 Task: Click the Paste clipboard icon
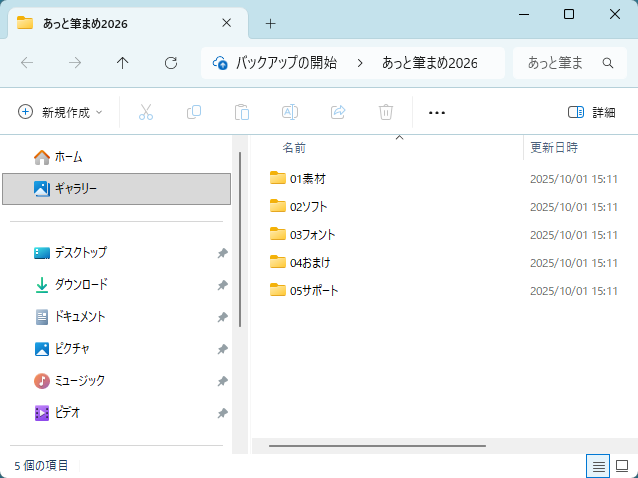(242, 113)
